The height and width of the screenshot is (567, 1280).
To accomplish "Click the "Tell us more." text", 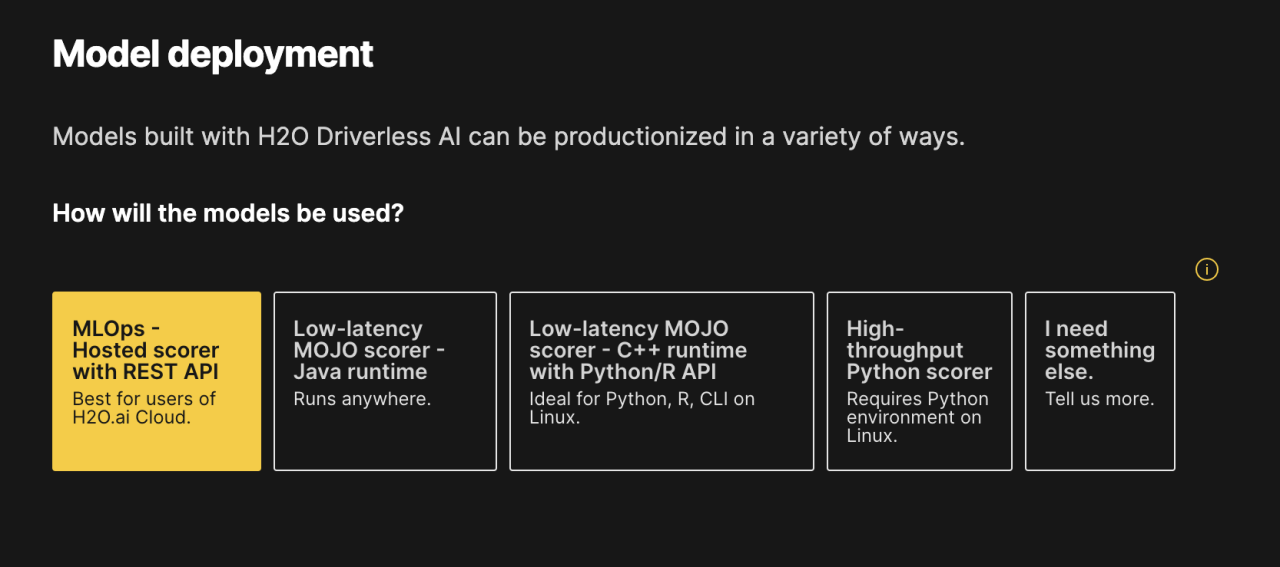I will tap(1099, 399).
